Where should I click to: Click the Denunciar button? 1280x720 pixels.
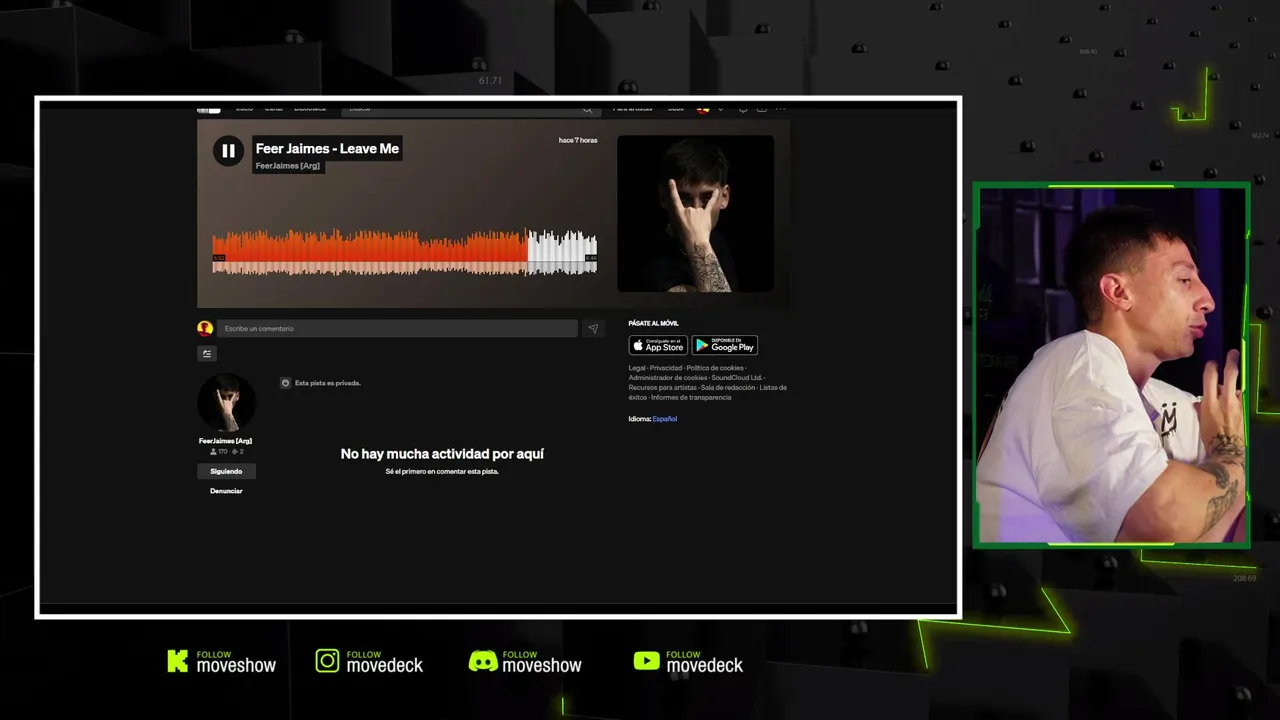(226, 491)
